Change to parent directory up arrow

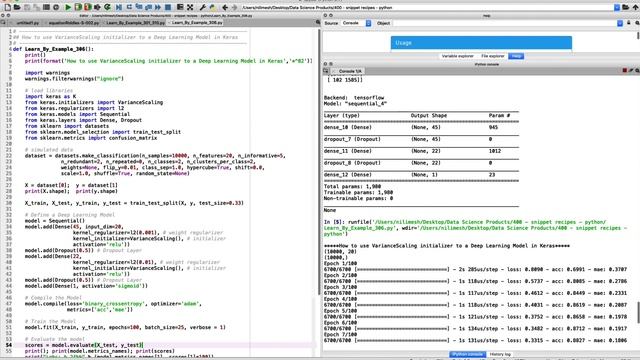point(635,7)
